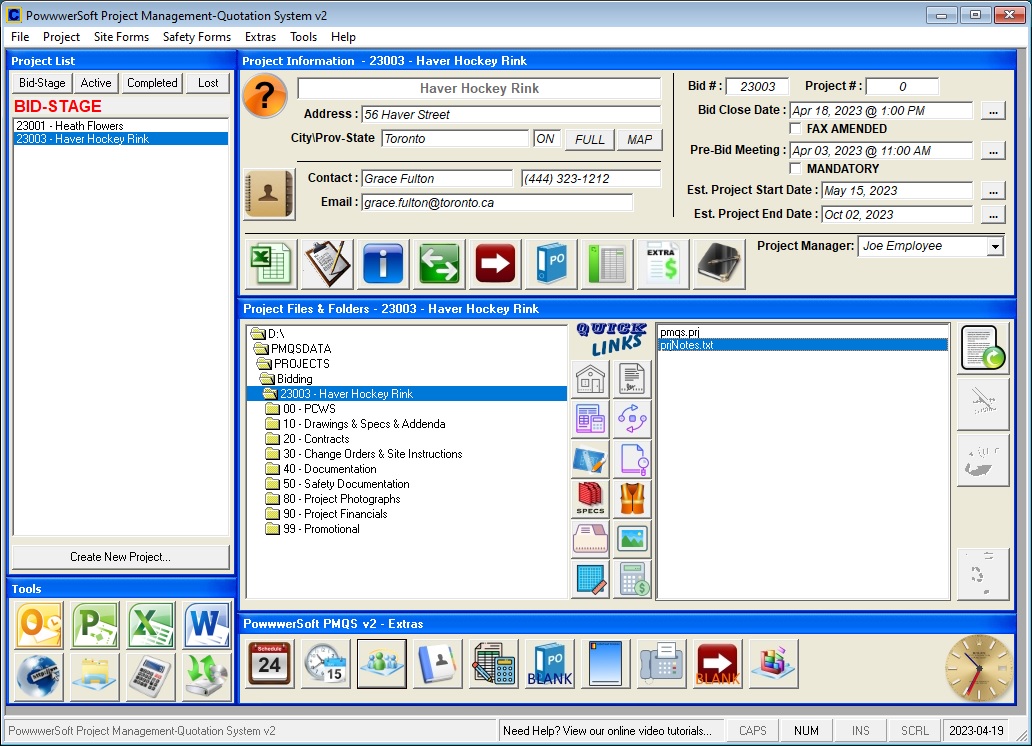Open the EXTRA dollar document icon
Image resolution: width=1032 pixels, height=746 pixels.
point(662,264)
